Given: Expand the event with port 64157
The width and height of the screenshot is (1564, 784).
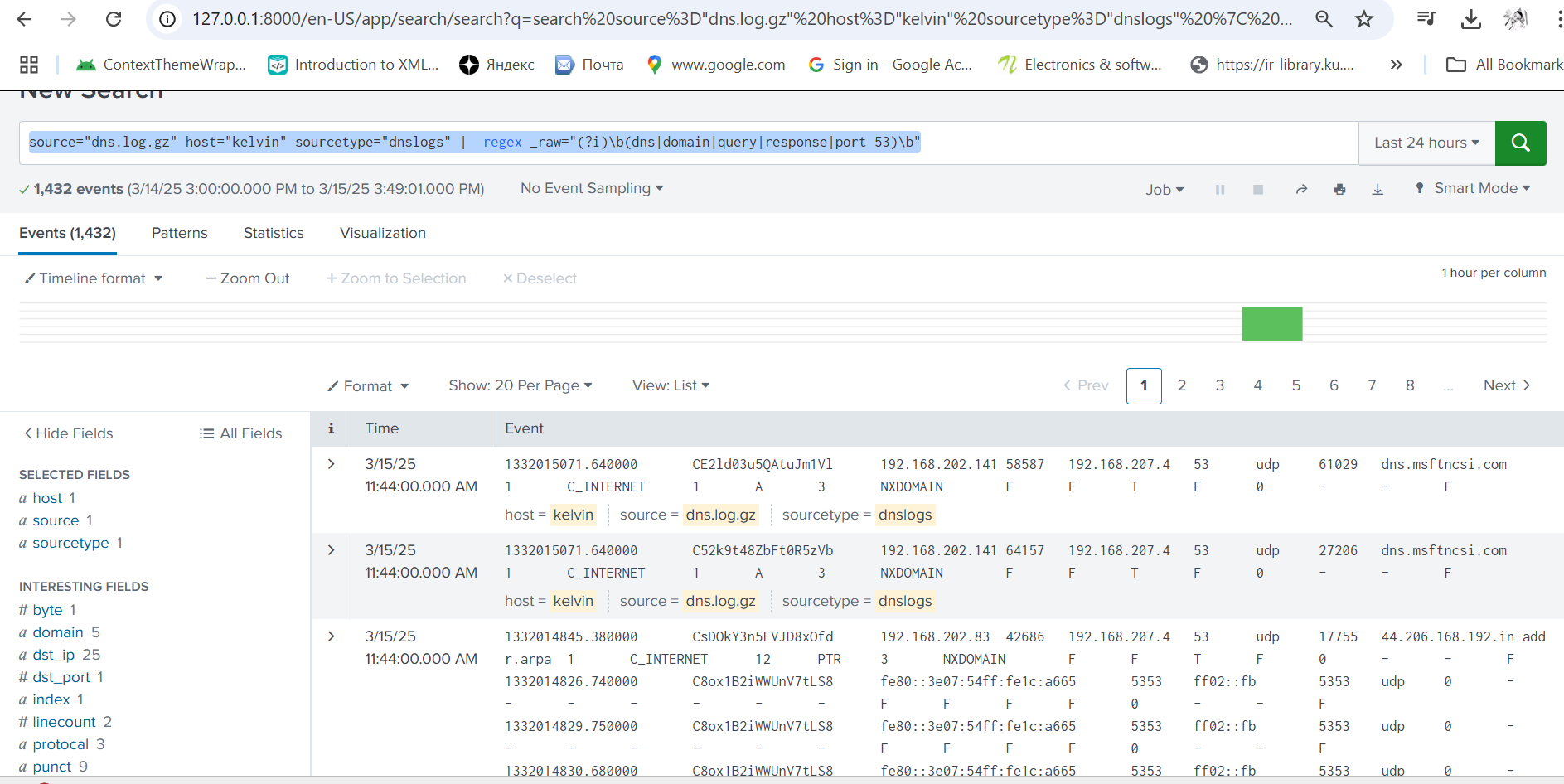Looking at the screenshot, I should [x=331, y=550].
